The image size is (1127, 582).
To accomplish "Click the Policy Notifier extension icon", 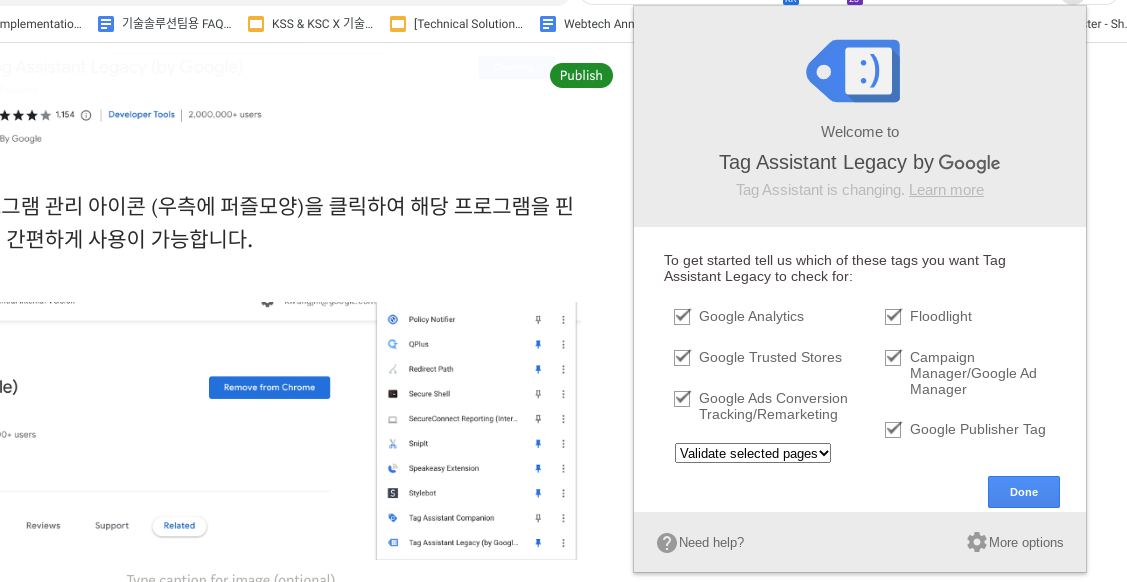I will 392,320.
